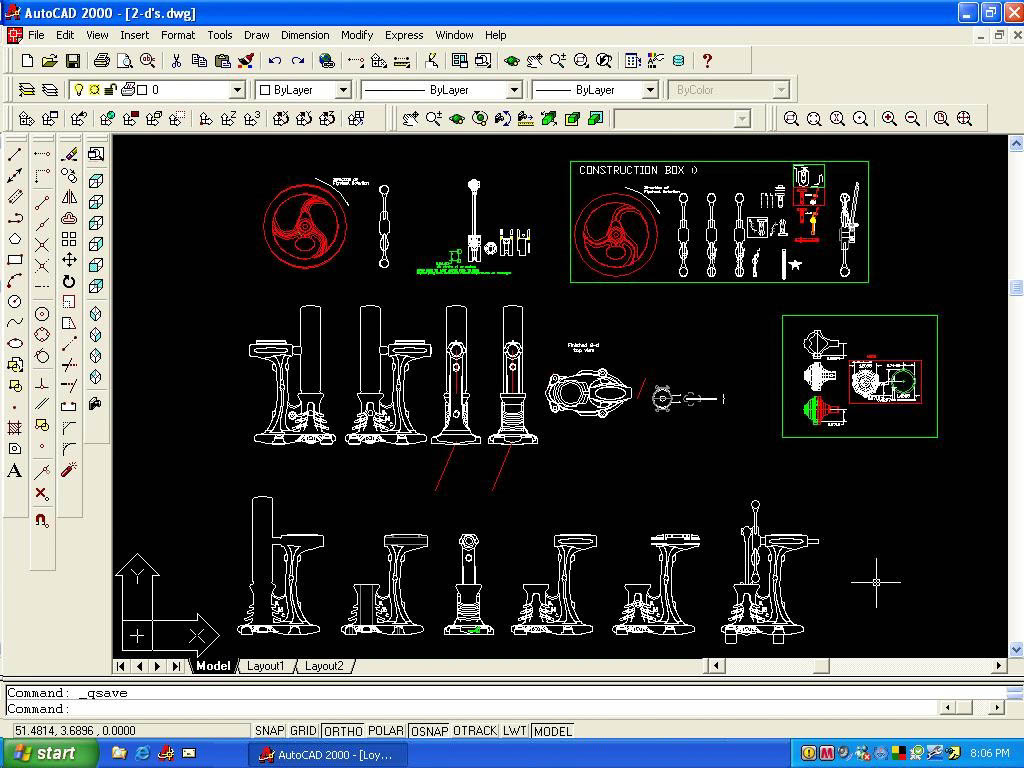Screen dimensions: 1024x768
Task: Toggle OSNAP in the status bar
Action: pos(429,731)
